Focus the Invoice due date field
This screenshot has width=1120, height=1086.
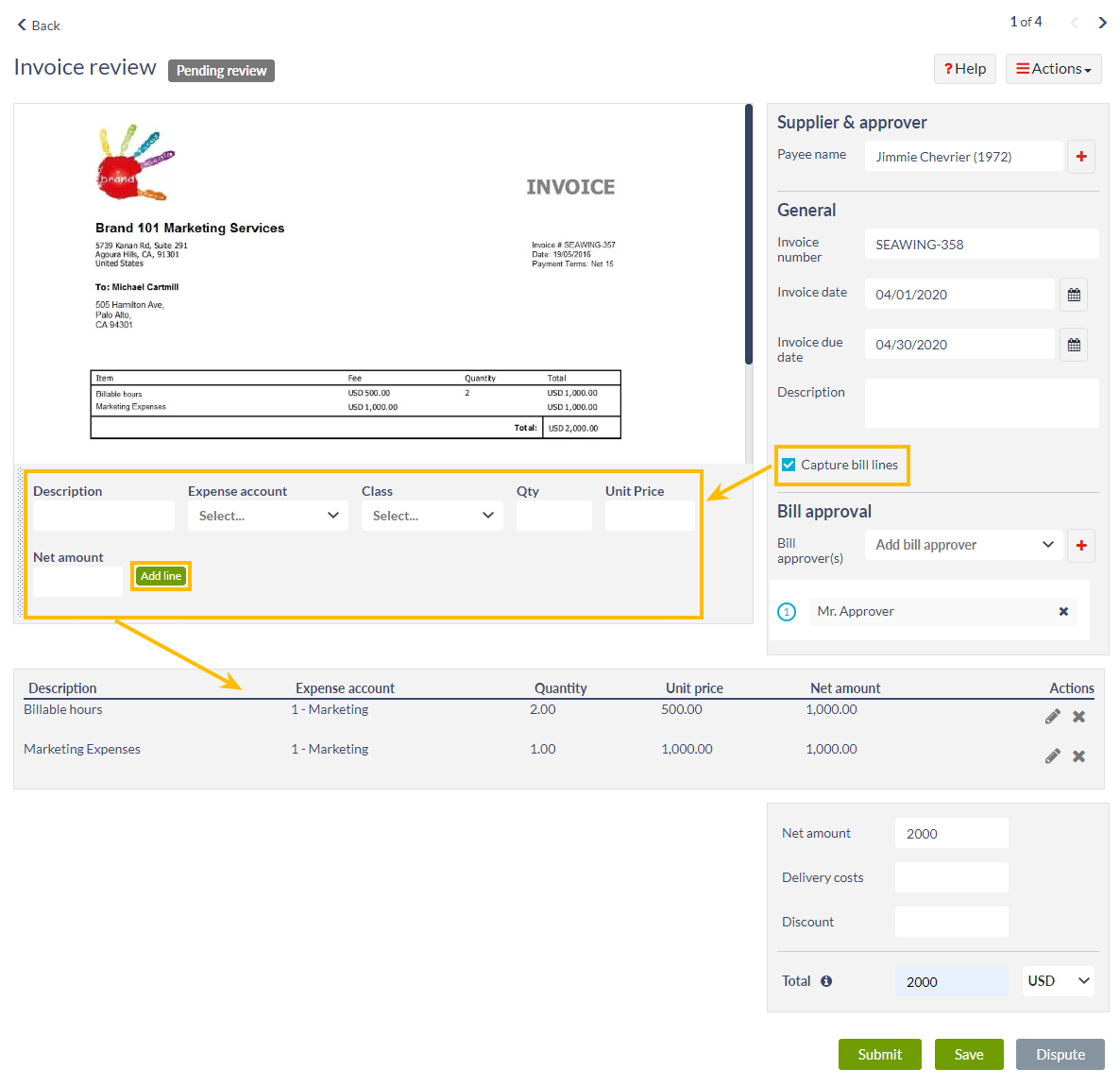[x=959, y=345]
